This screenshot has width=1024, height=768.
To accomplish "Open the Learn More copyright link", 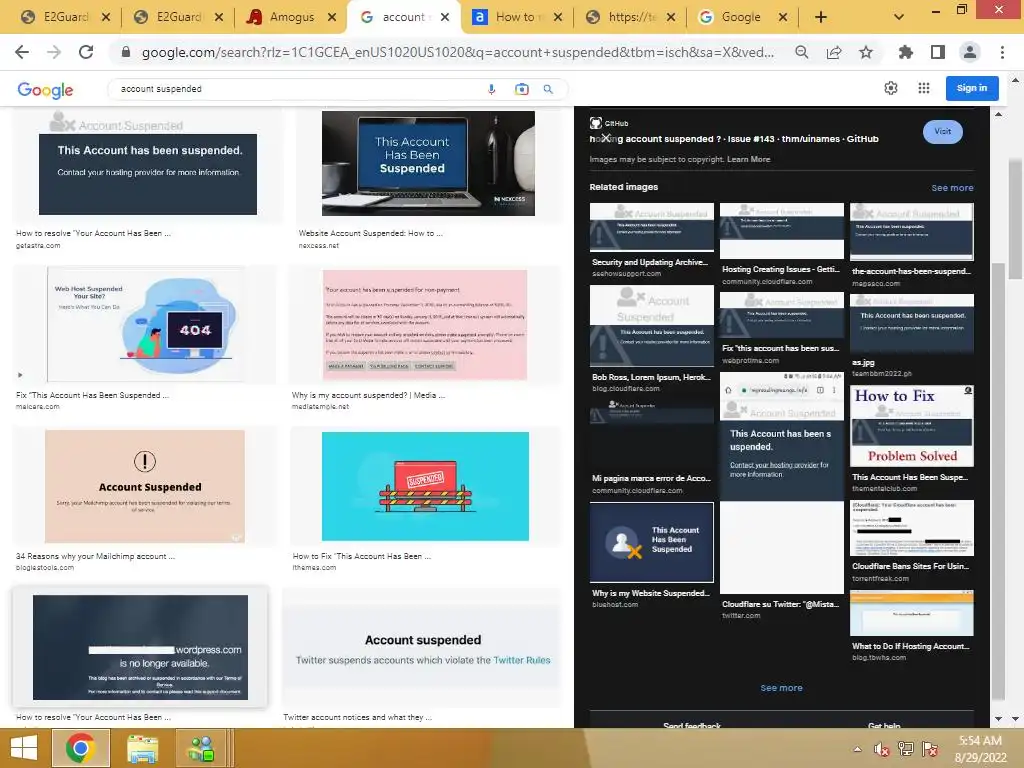I will [x=748, y=159].
